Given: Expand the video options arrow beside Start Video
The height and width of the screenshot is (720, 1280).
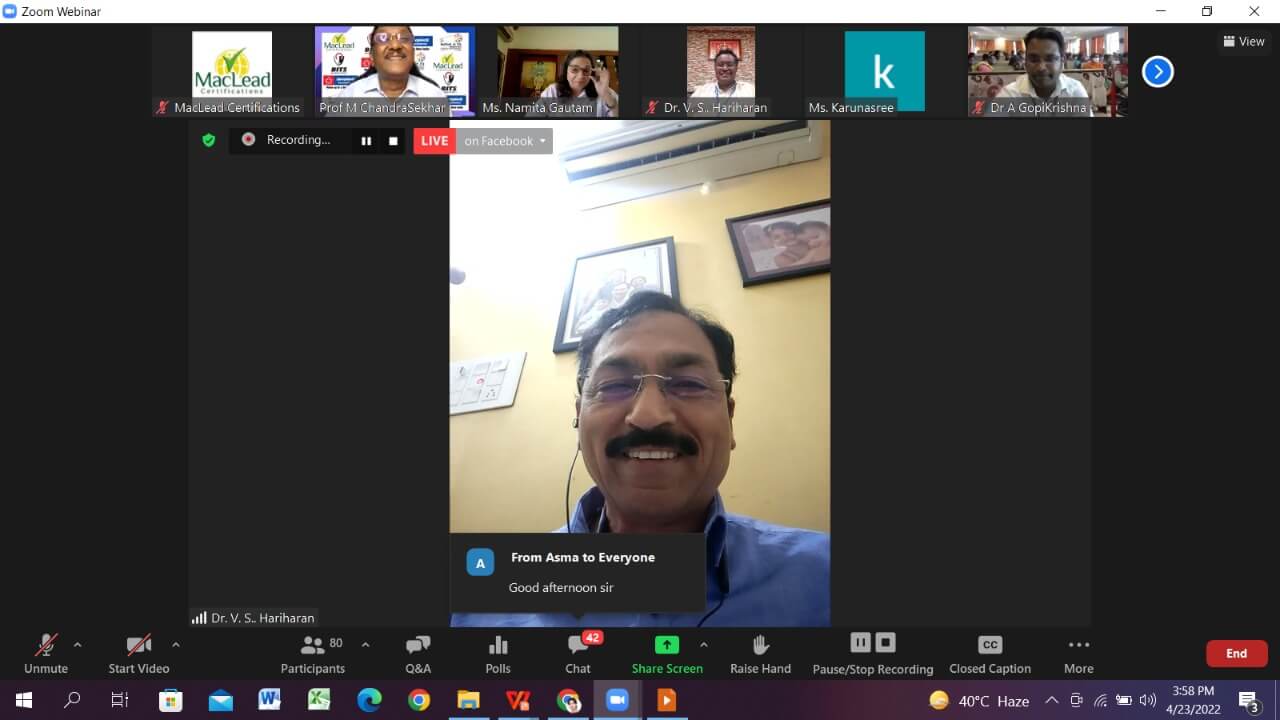Looking at the screenshot, I should pos(176,645).
